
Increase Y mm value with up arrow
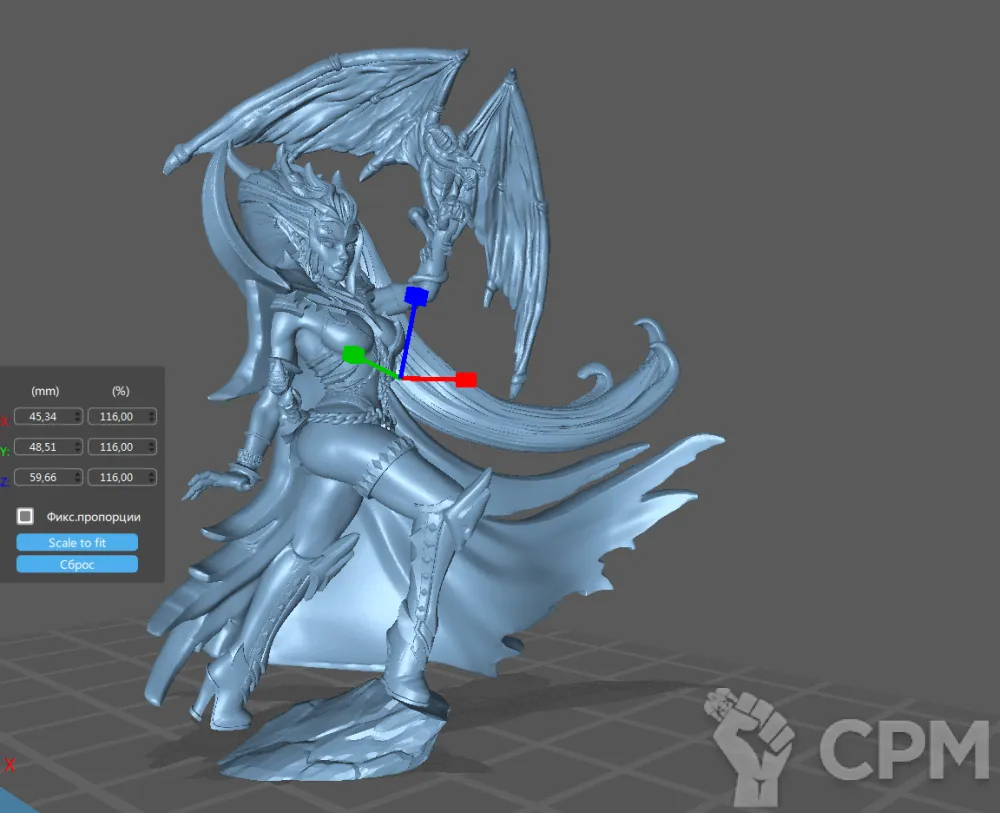pos(77,443)
